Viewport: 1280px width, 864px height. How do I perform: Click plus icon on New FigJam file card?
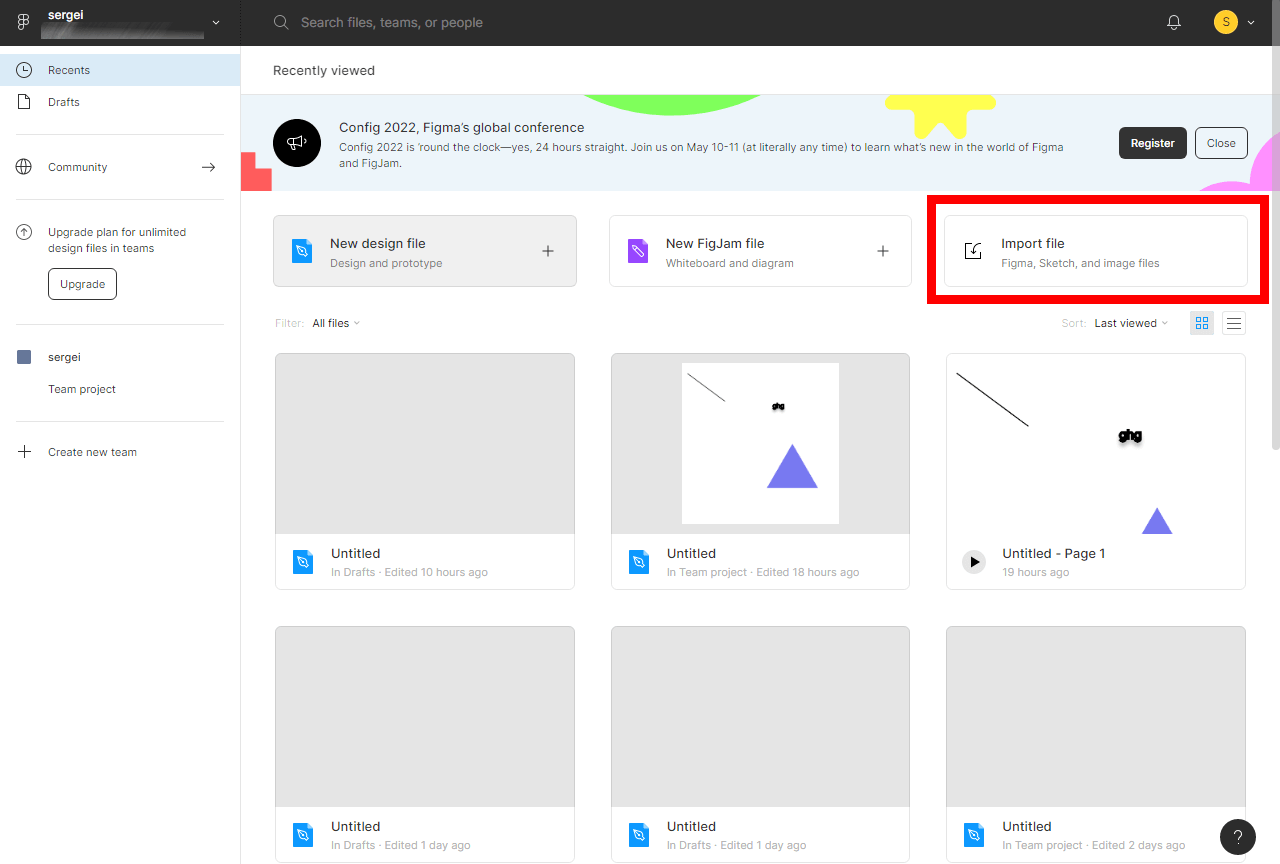pyautogui.click(x=883, y=251)
